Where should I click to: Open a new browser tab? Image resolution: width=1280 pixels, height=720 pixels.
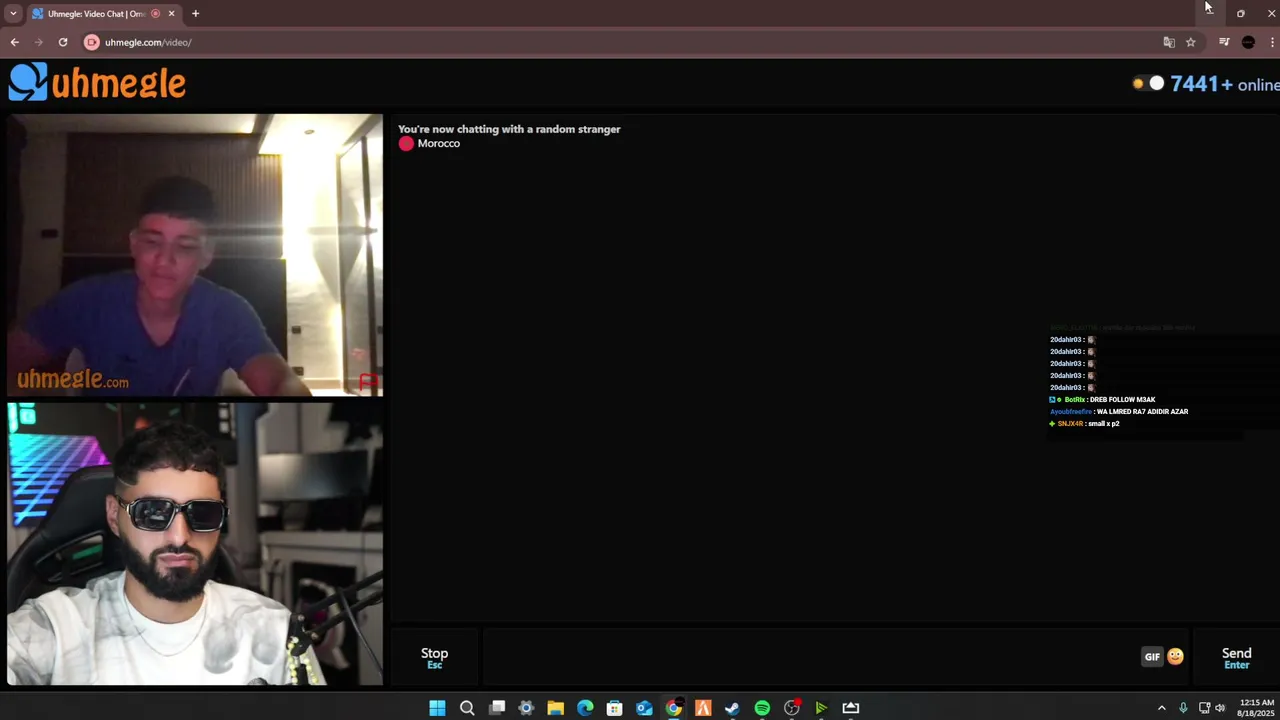(x=195, y=13)
